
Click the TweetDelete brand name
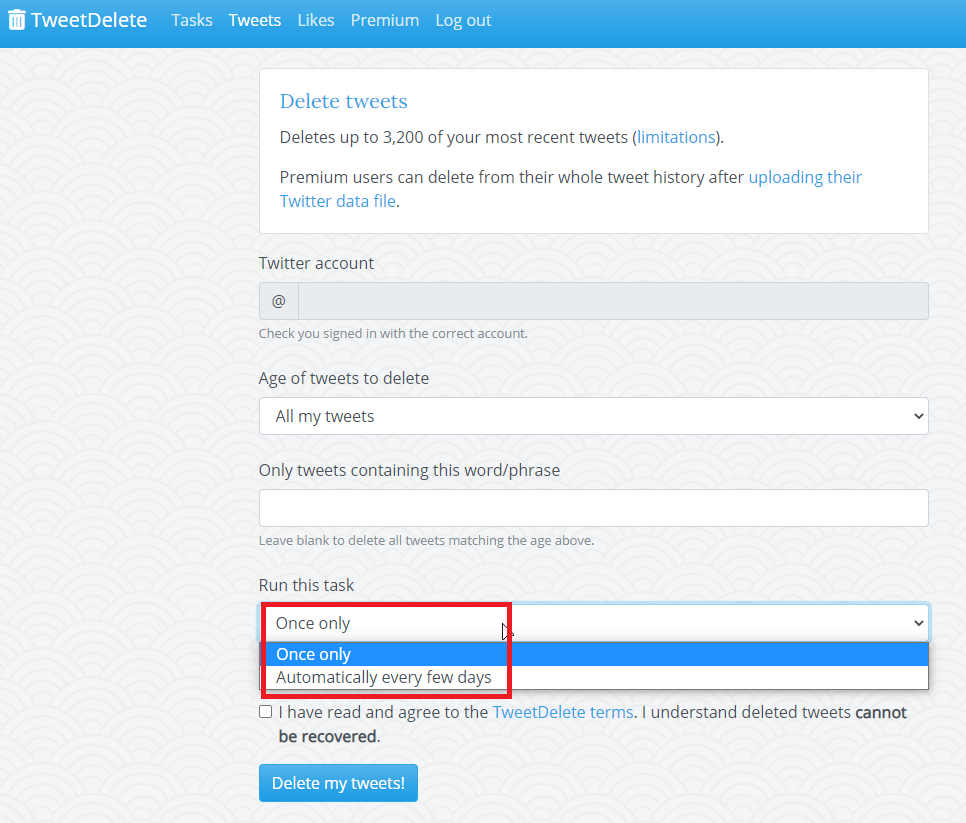89,20
